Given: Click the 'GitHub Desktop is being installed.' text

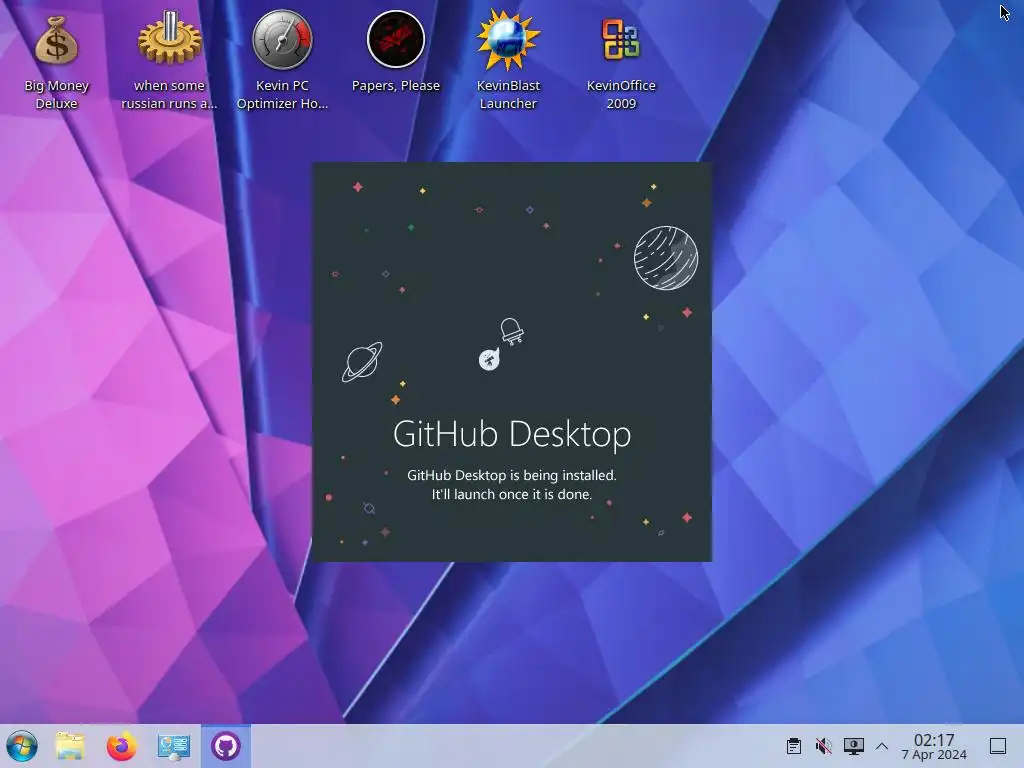Looking at the screenshot, I should [512, 475].
